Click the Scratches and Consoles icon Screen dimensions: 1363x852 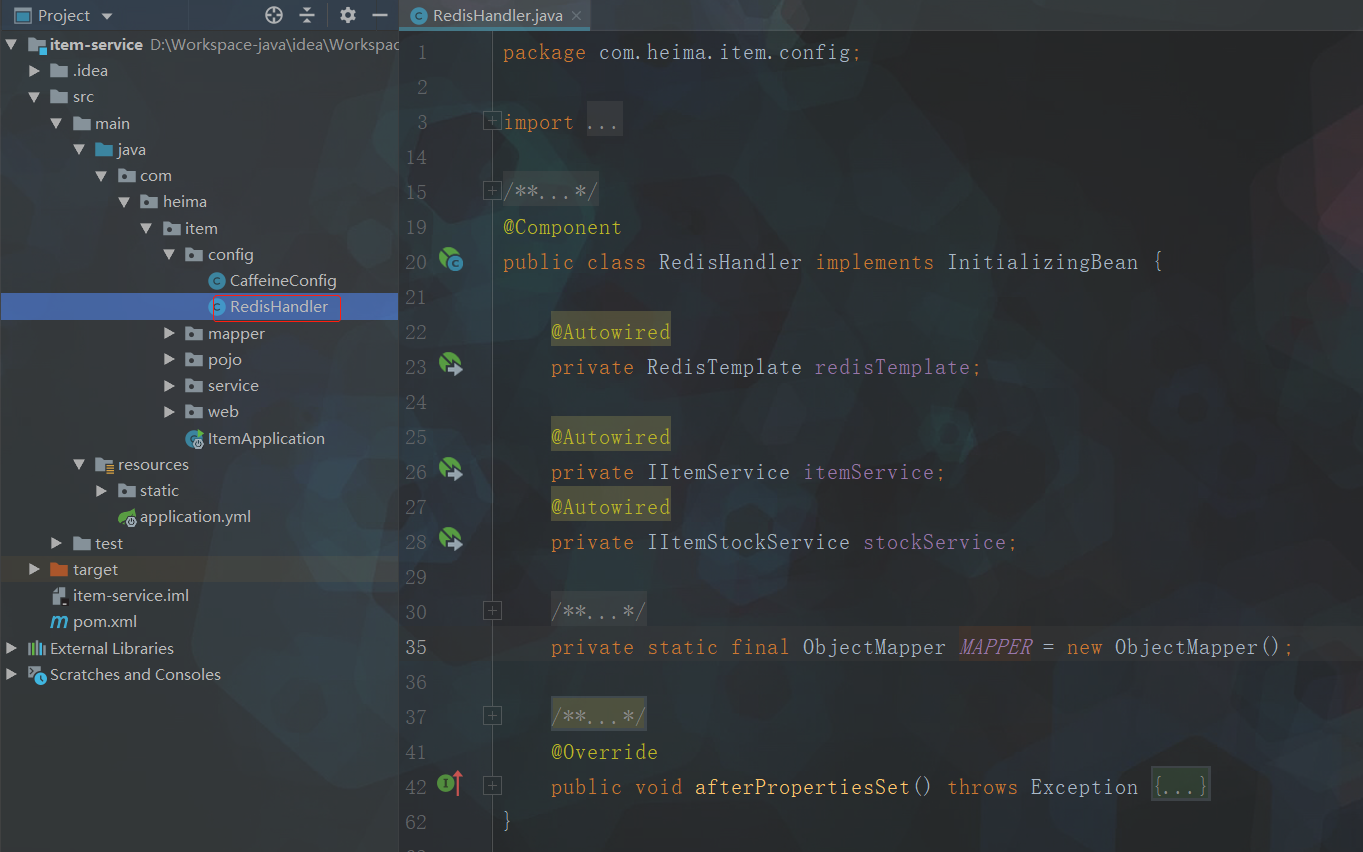37,675
